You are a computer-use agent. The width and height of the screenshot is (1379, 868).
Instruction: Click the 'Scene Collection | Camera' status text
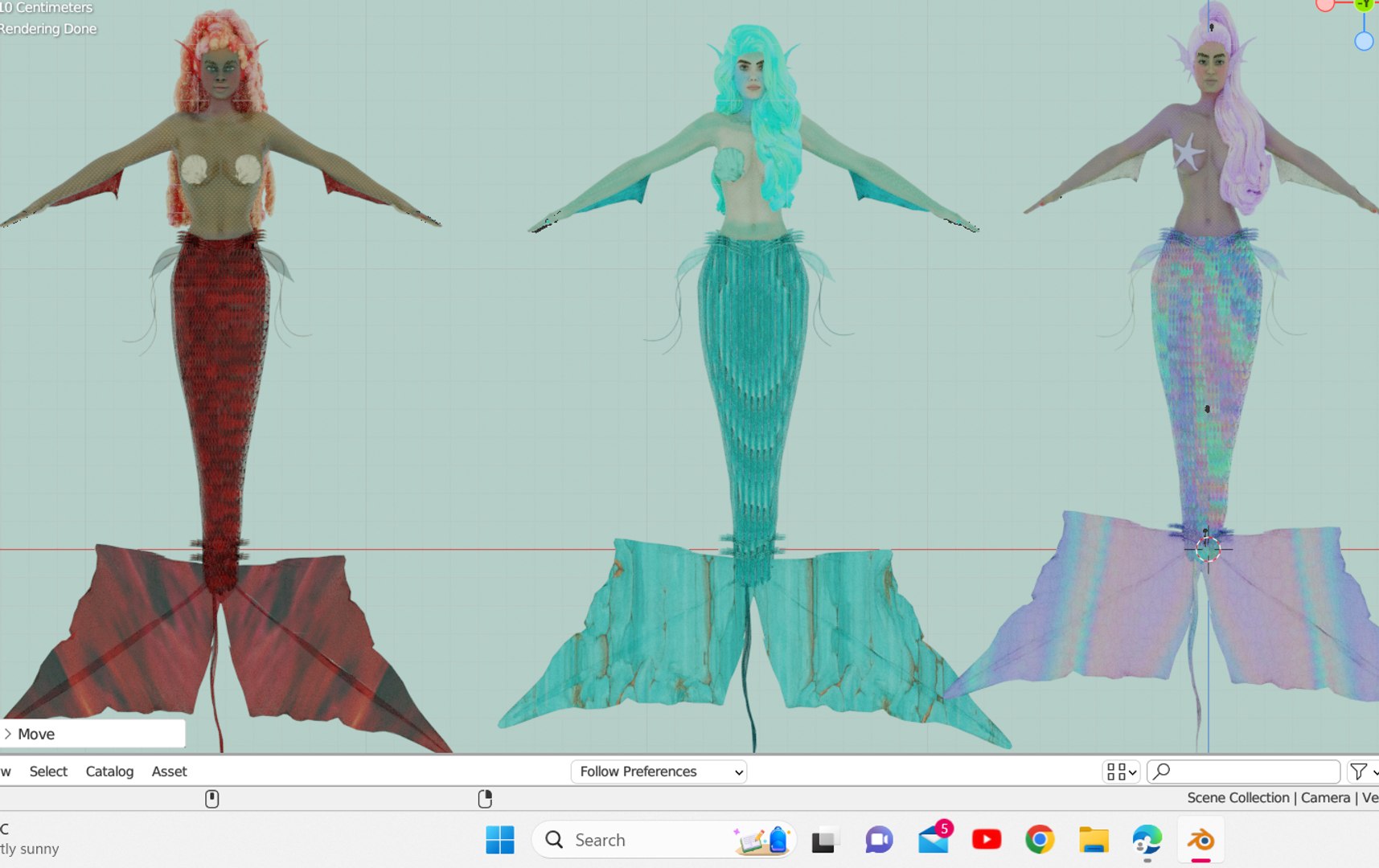pyautogui.click(x=1269, y=797)
